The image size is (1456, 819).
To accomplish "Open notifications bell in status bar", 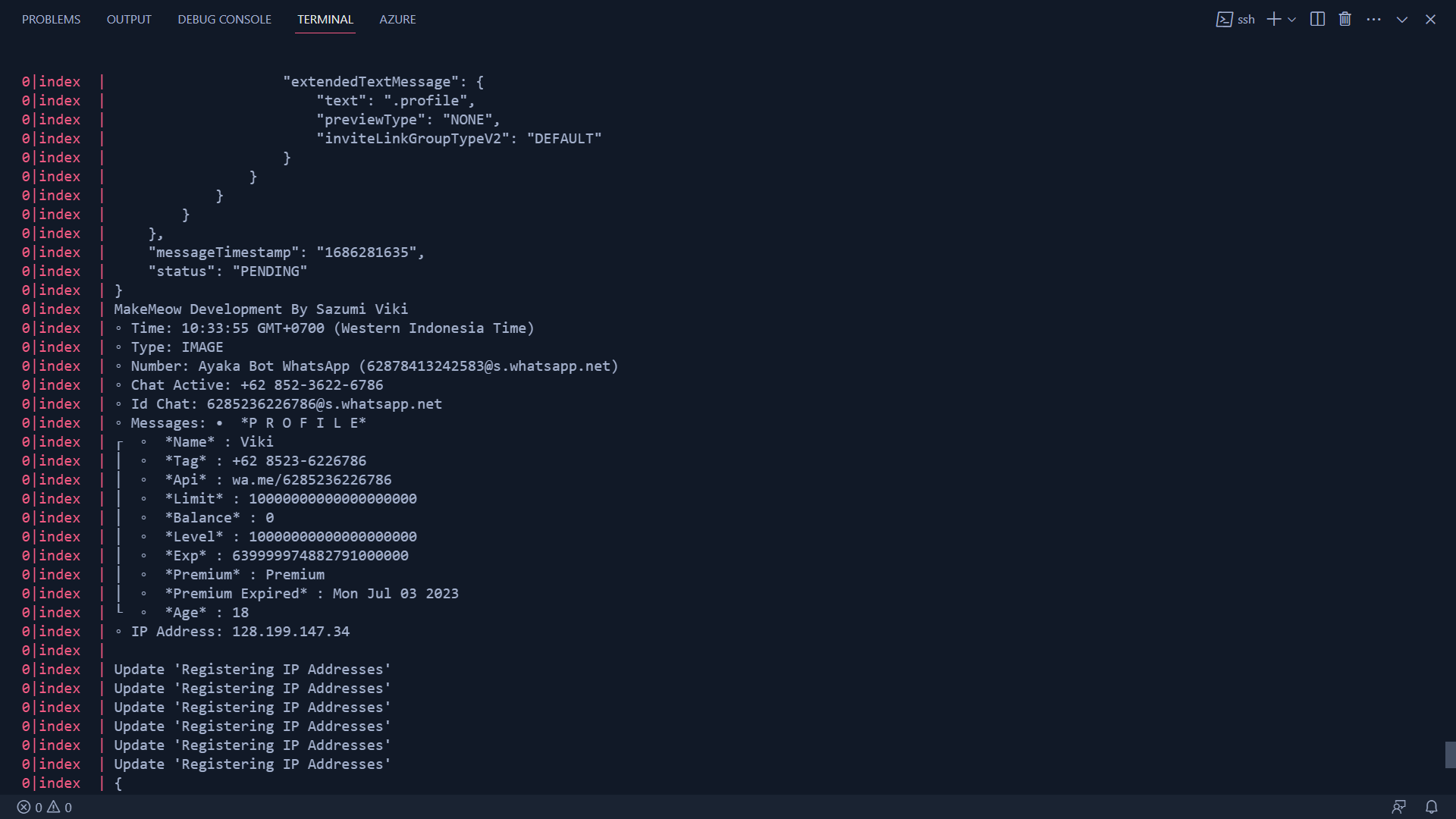I will pyautogui.click(x=1431, y=808).
